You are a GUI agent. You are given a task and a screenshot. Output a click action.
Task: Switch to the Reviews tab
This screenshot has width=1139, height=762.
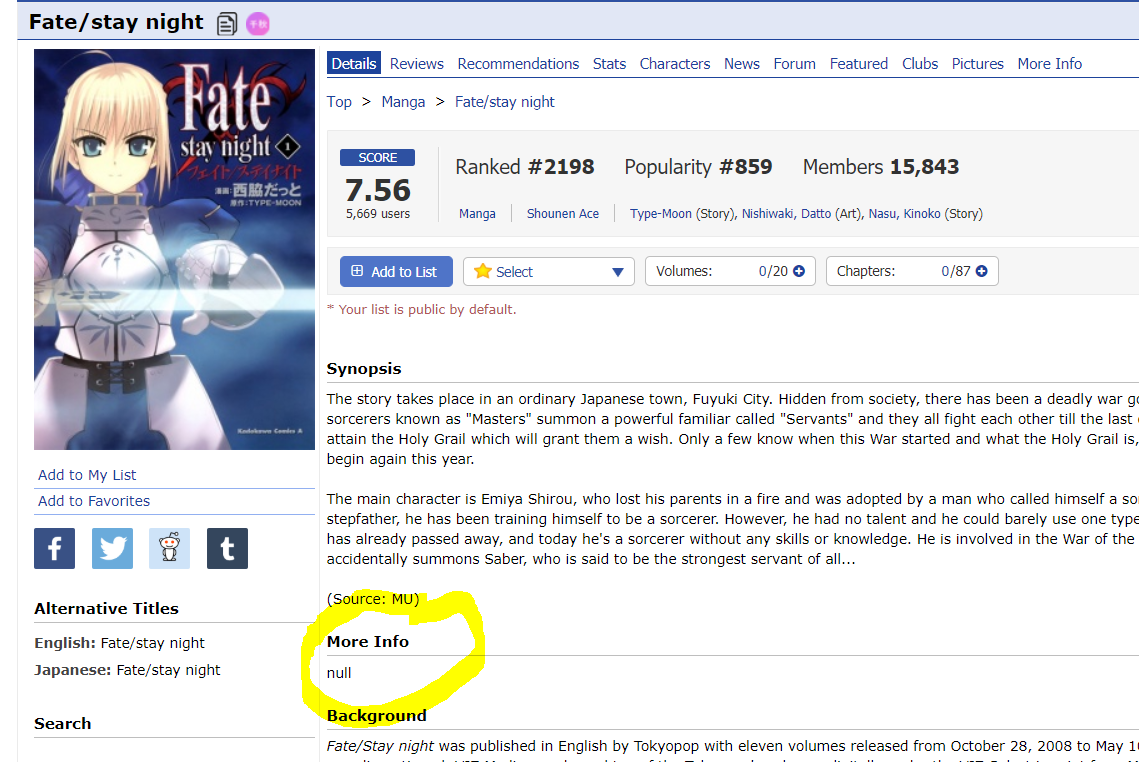(x=416, y=64)
